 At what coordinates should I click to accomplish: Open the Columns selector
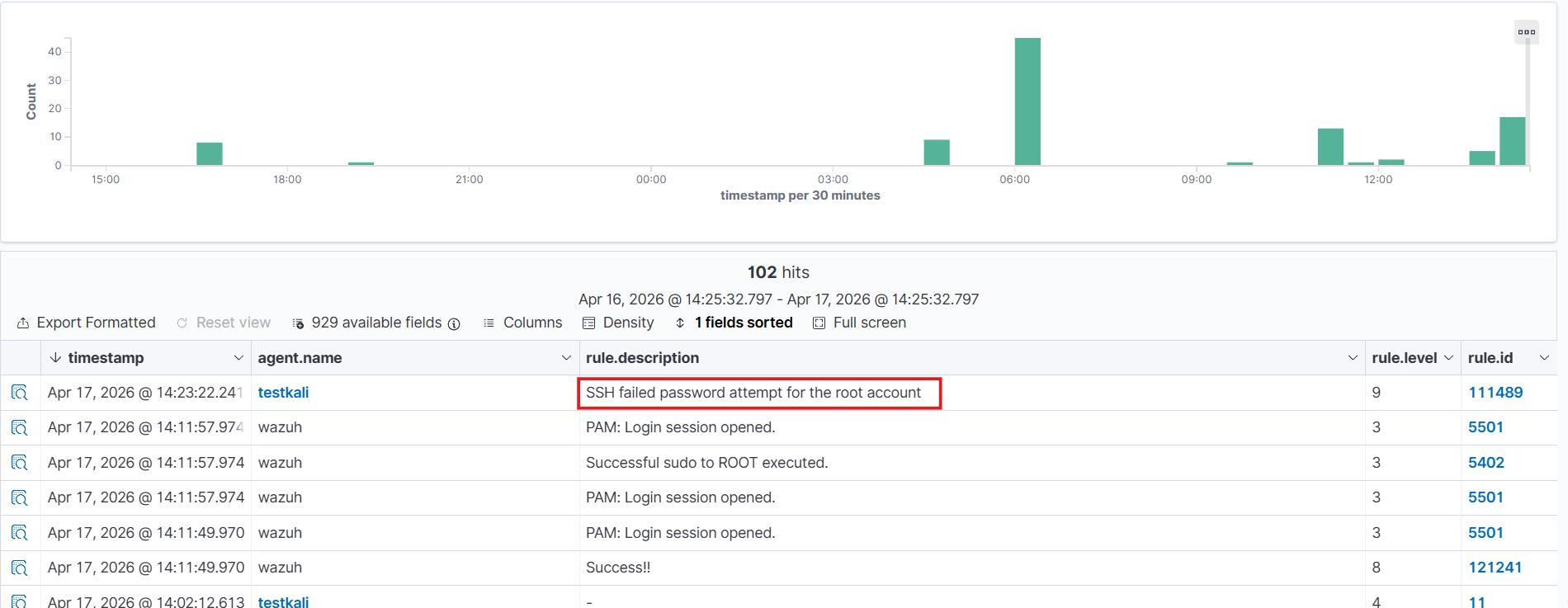coord(522,323)
